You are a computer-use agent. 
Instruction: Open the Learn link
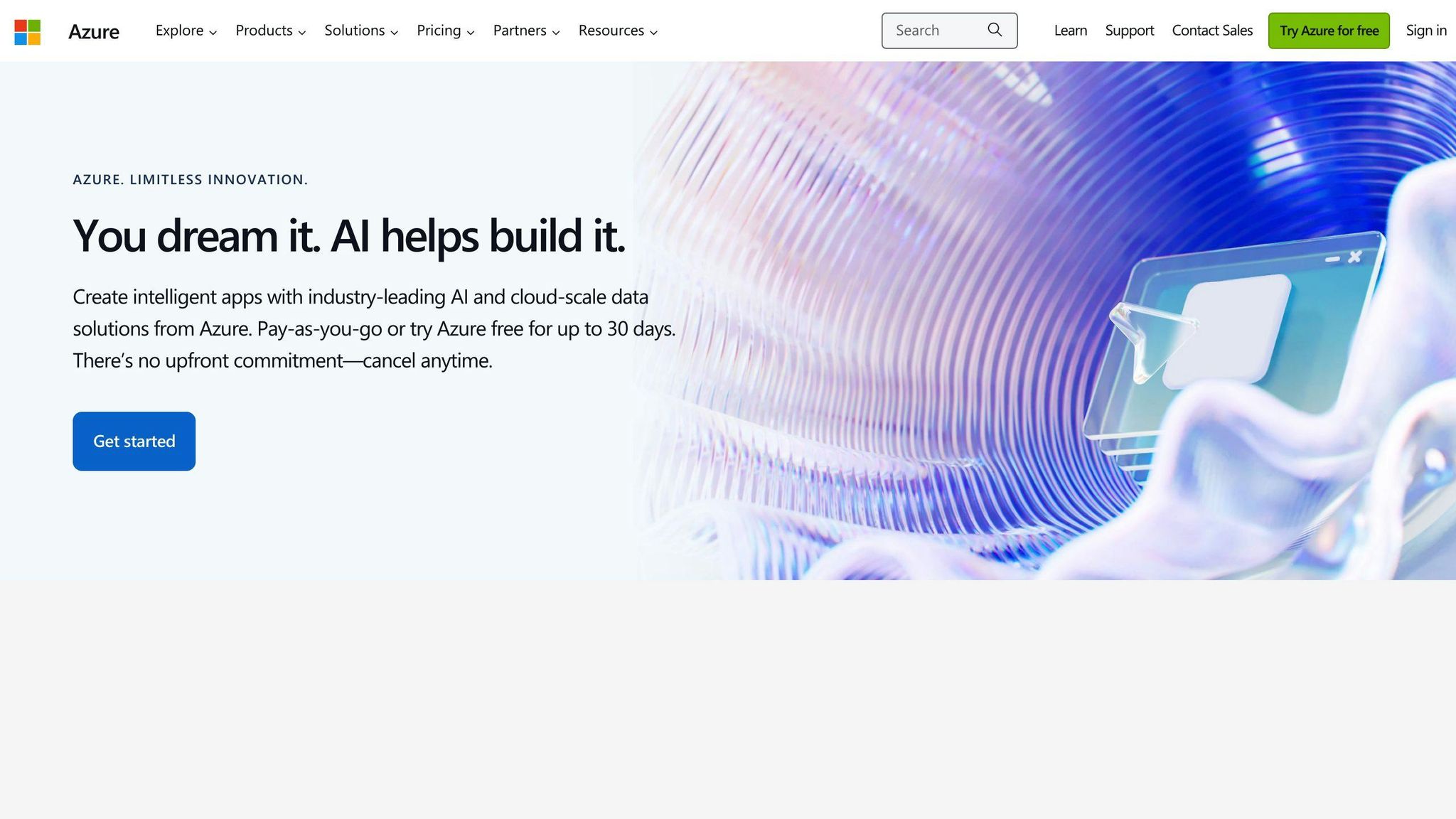[1071, 31]
